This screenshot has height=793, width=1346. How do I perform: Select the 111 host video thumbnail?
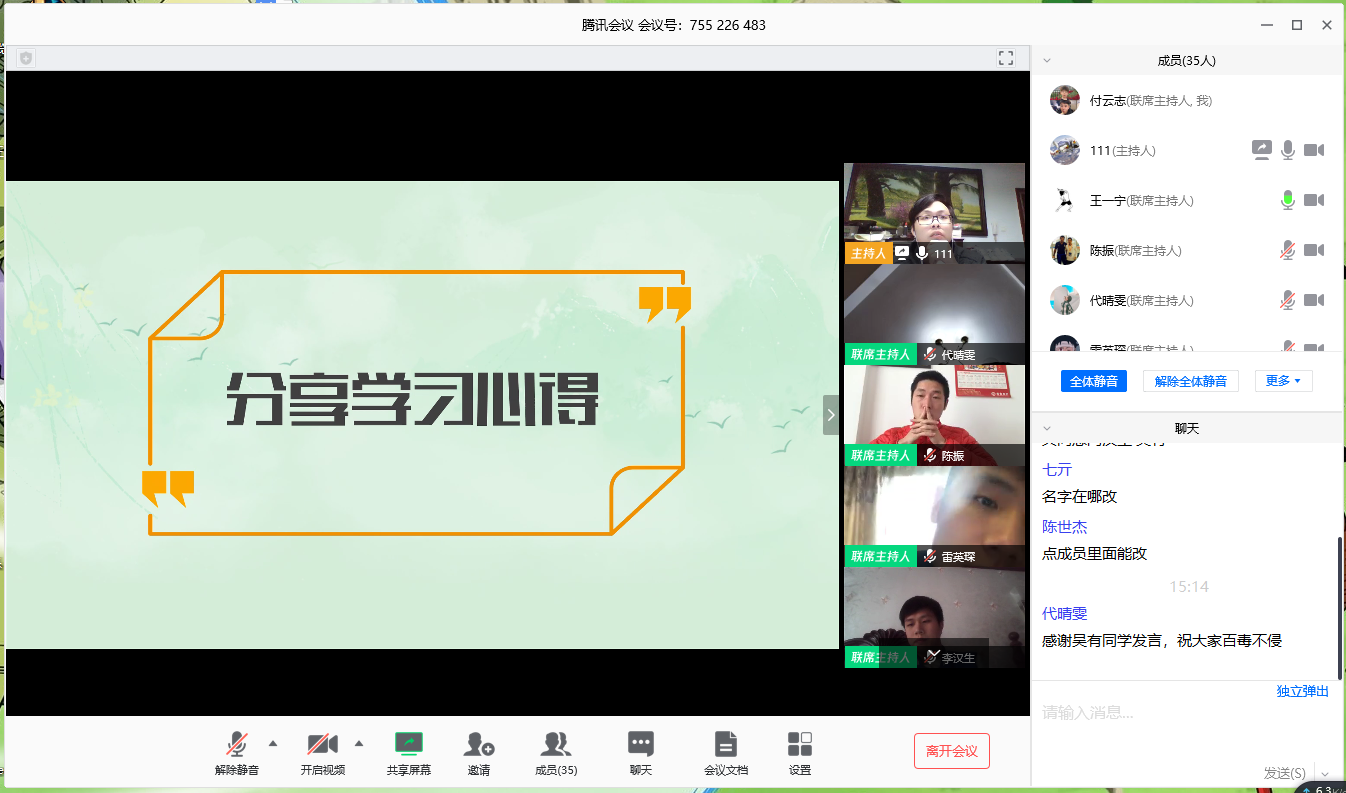tap(934, 213)
